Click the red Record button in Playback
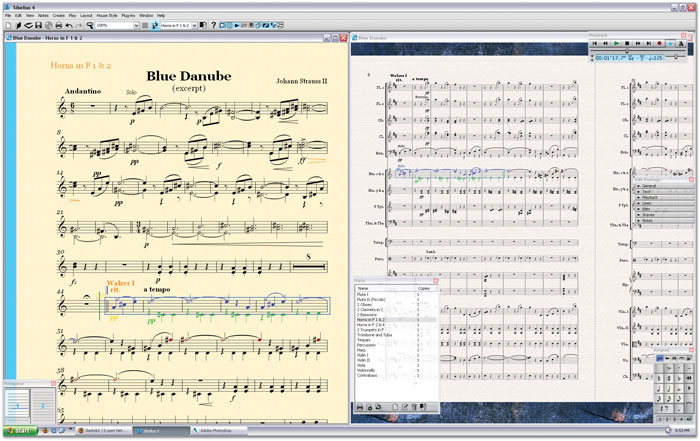The height and width of the screenshot is (441, 700). click(659, 43)
